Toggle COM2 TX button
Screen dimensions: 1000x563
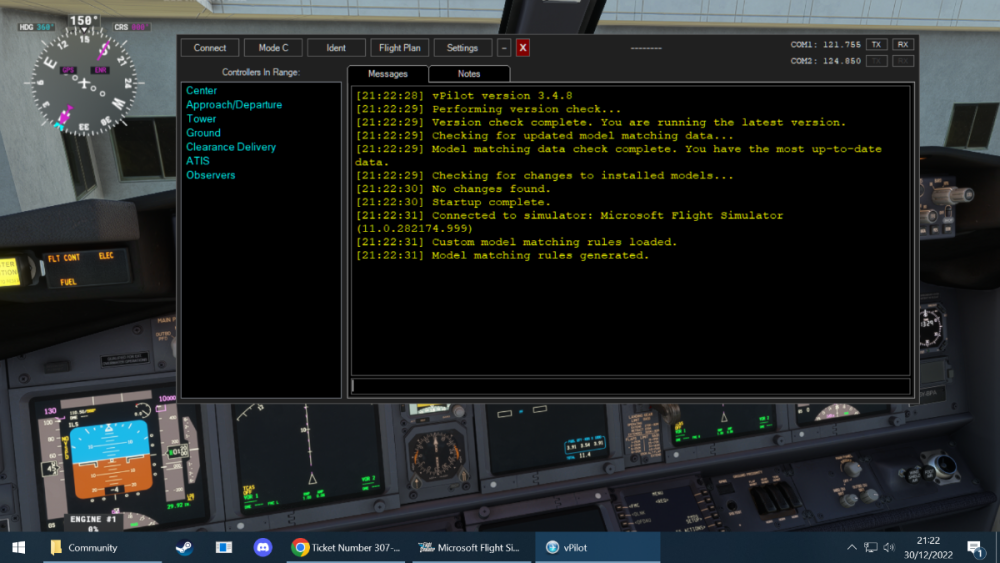pyautogui.click(x=876, y=61)
